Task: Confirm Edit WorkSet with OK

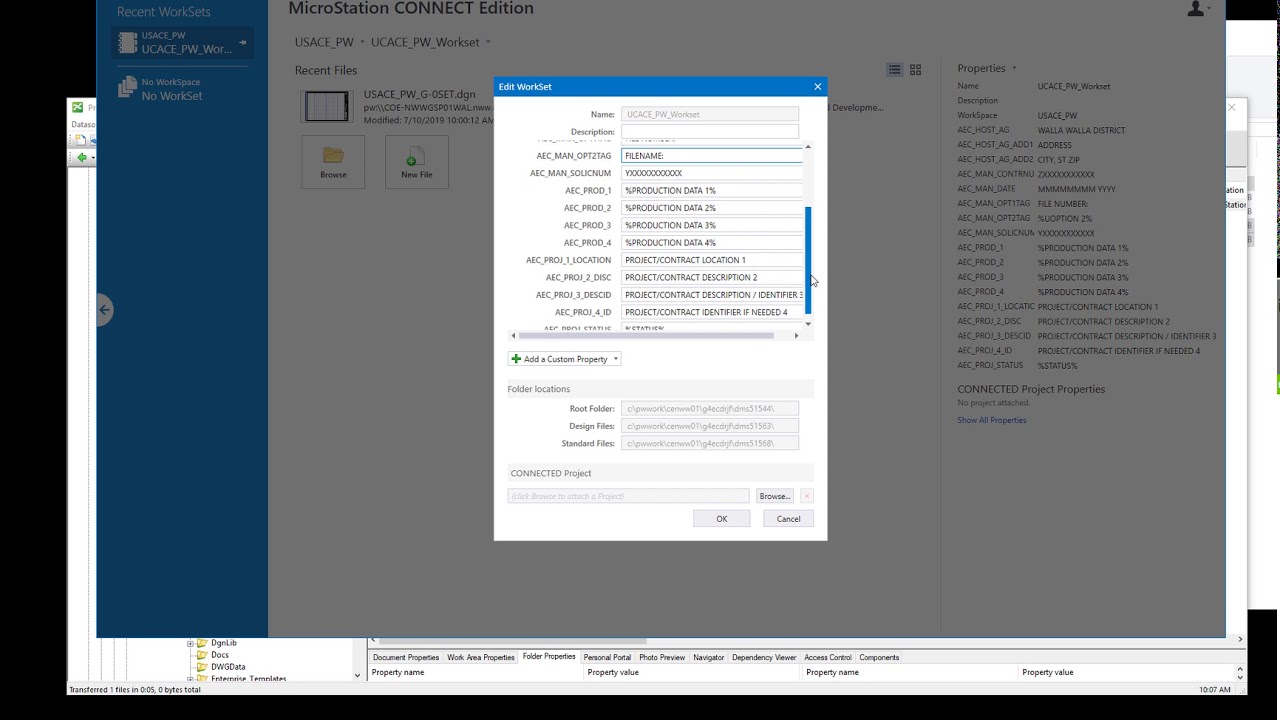Action: pyautogui.click(x=721, y=518)
